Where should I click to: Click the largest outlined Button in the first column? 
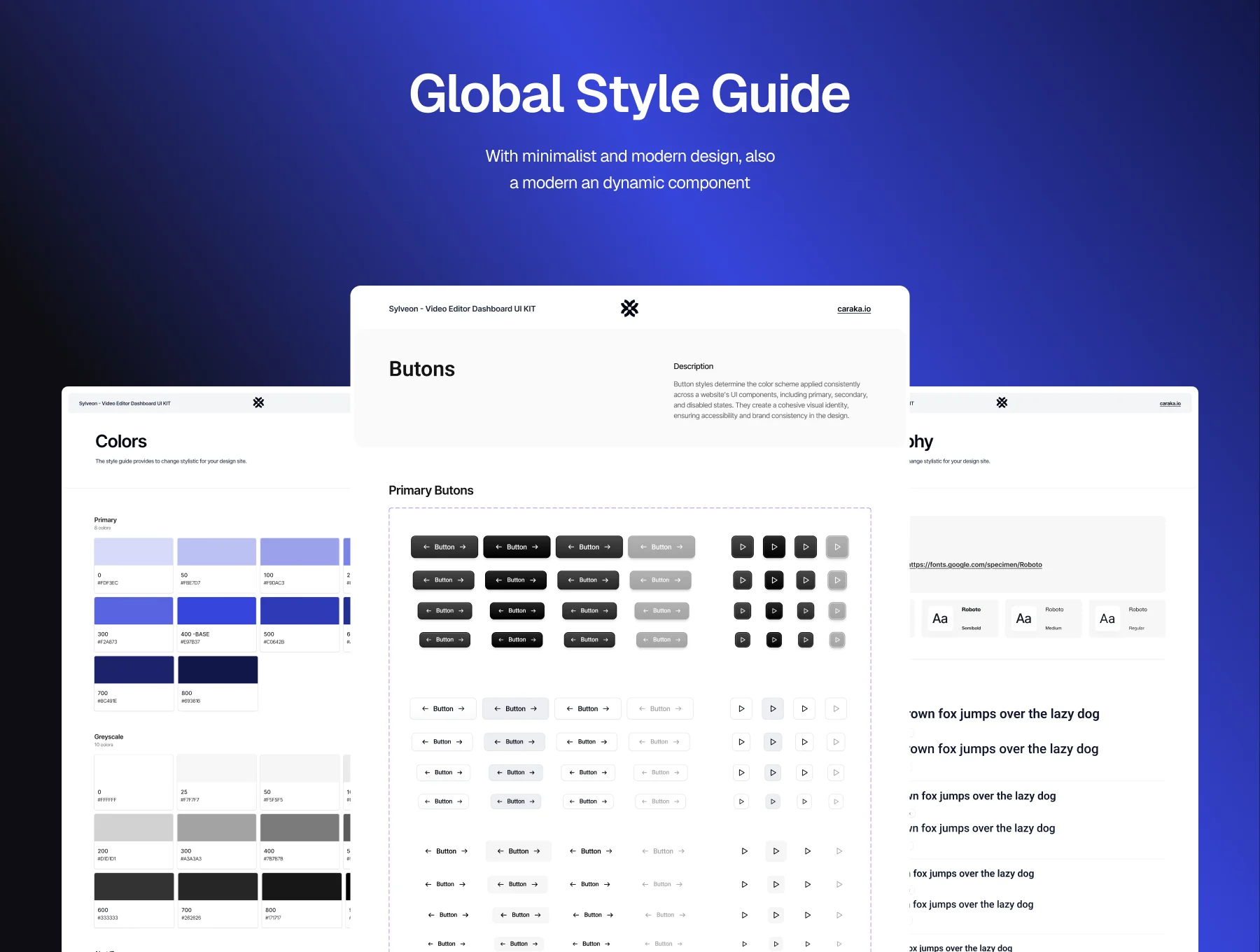443,708
